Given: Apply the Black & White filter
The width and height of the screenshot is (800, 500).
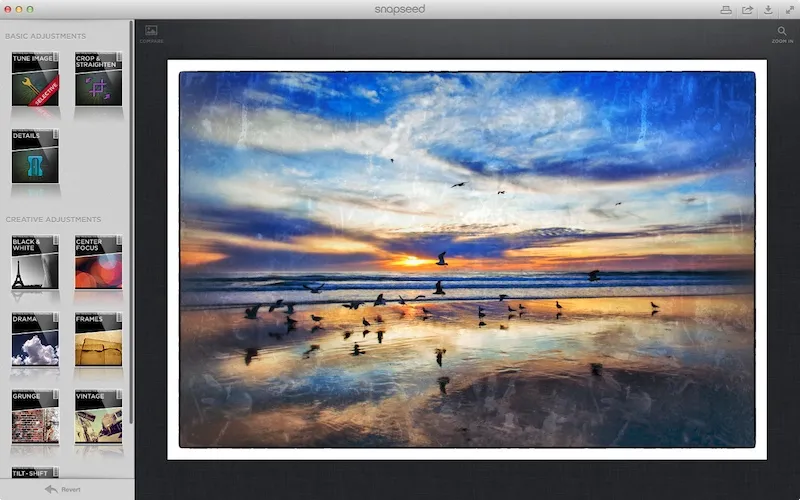Looking at the screenshot, I should pos(35,262).
